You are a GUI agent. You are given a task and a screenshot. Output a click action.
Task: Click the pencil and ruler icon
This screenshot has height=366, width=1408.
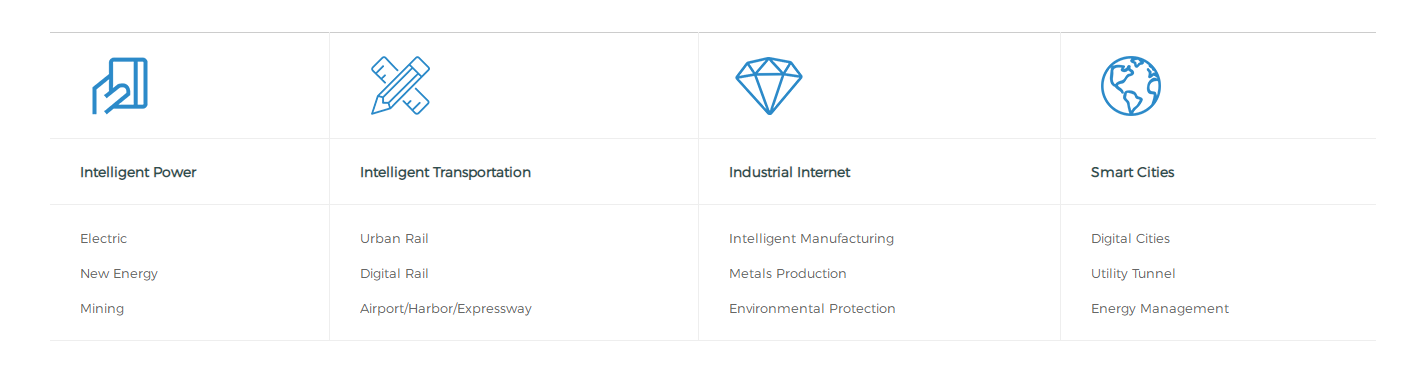click(x=400, y=85)
